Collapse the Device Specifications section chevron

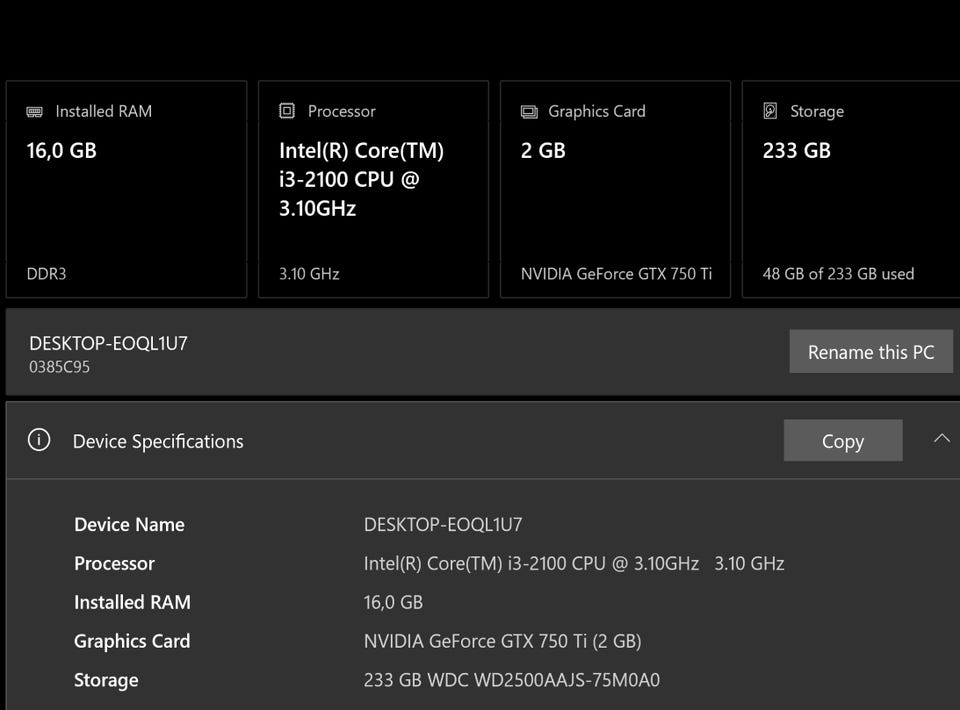pos(941,439)
